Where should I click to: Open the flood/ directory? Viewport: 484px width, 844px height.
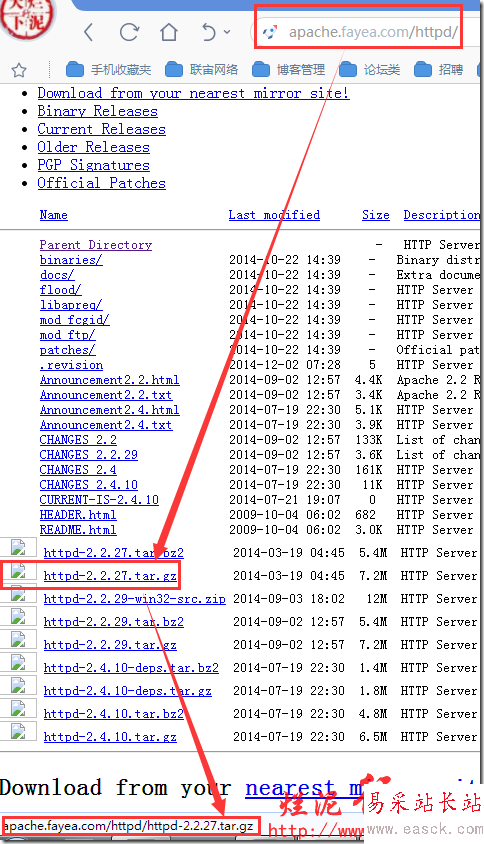[x=60, y=290]
